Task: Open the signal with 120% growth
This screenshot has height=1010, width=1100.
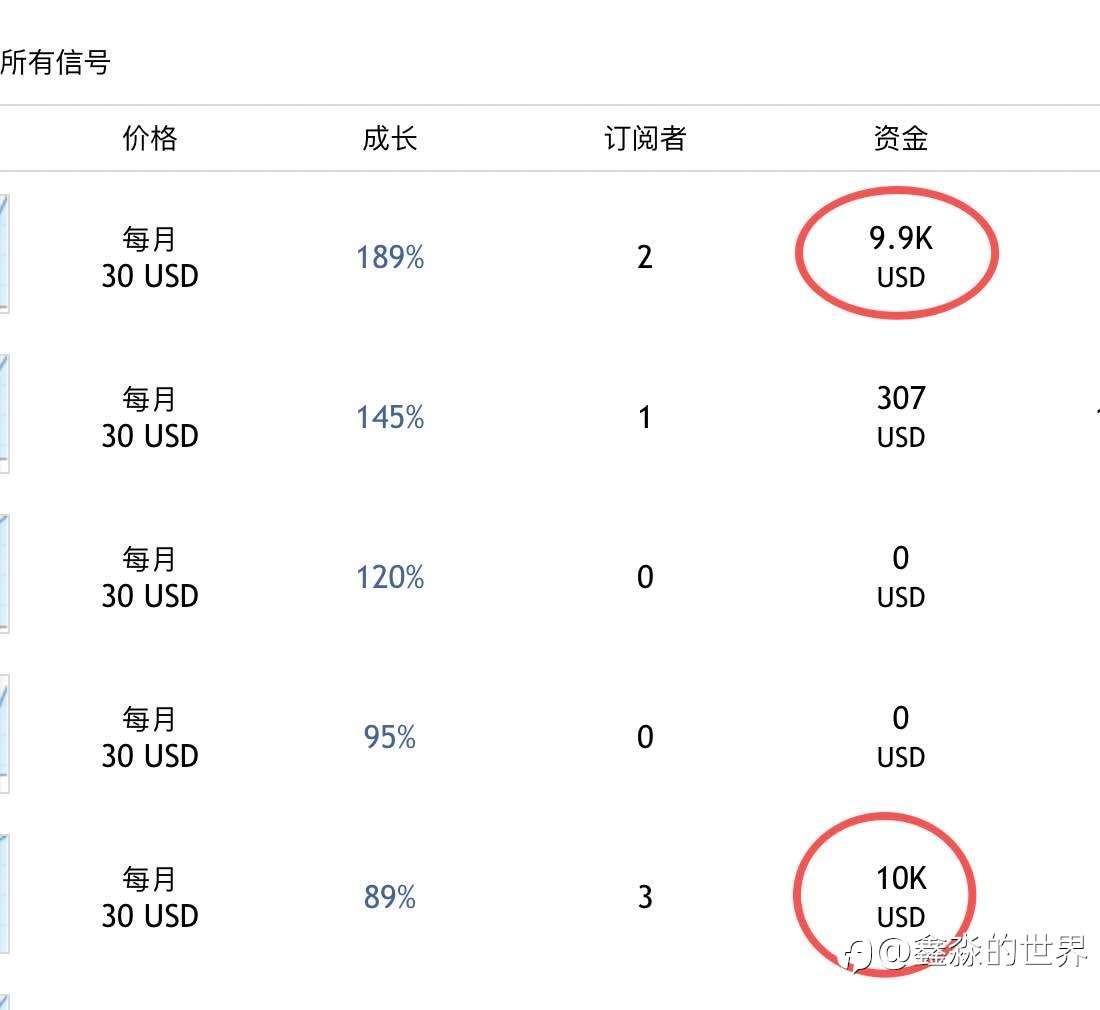Action: [x=390, y=577]
